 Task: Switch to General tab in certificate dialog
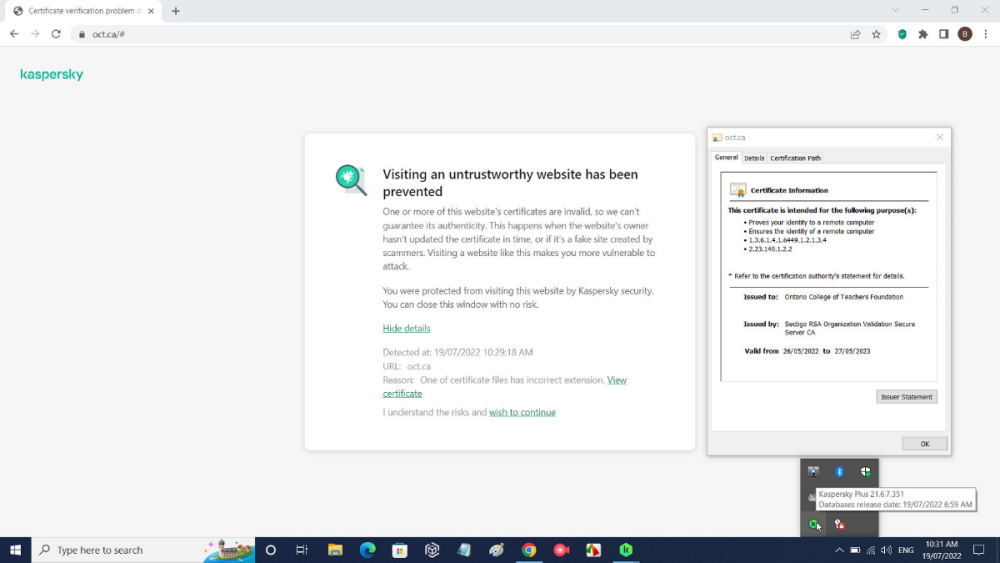726,157
